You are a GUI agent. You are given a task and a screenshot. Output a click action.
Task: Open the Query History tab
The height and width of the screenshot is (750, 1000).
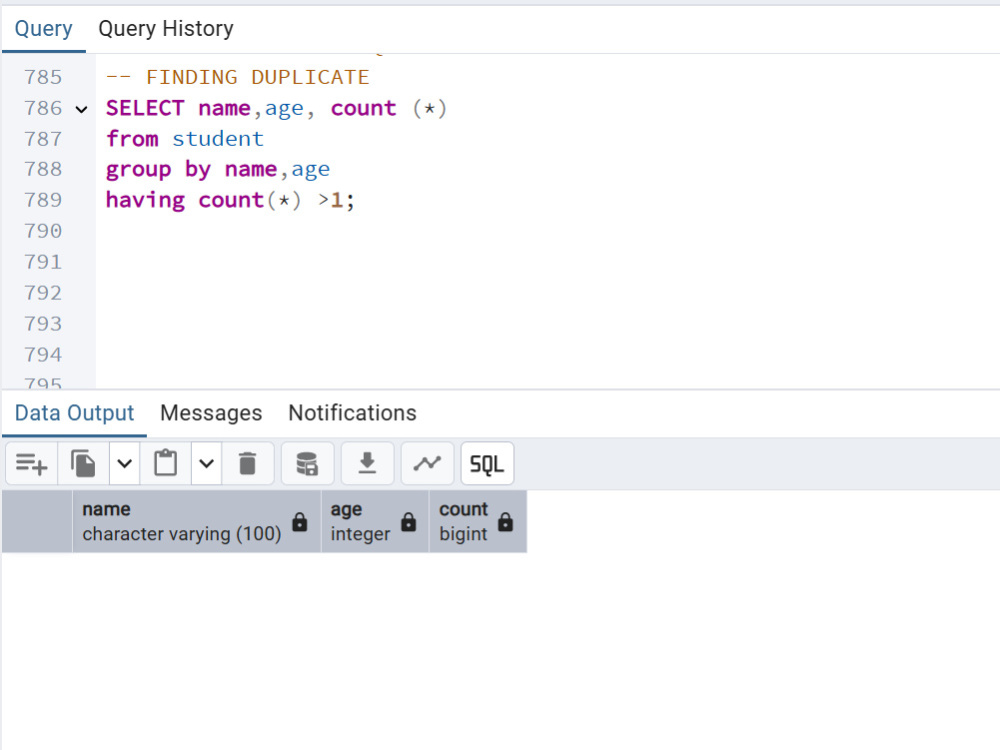(166, 29)
